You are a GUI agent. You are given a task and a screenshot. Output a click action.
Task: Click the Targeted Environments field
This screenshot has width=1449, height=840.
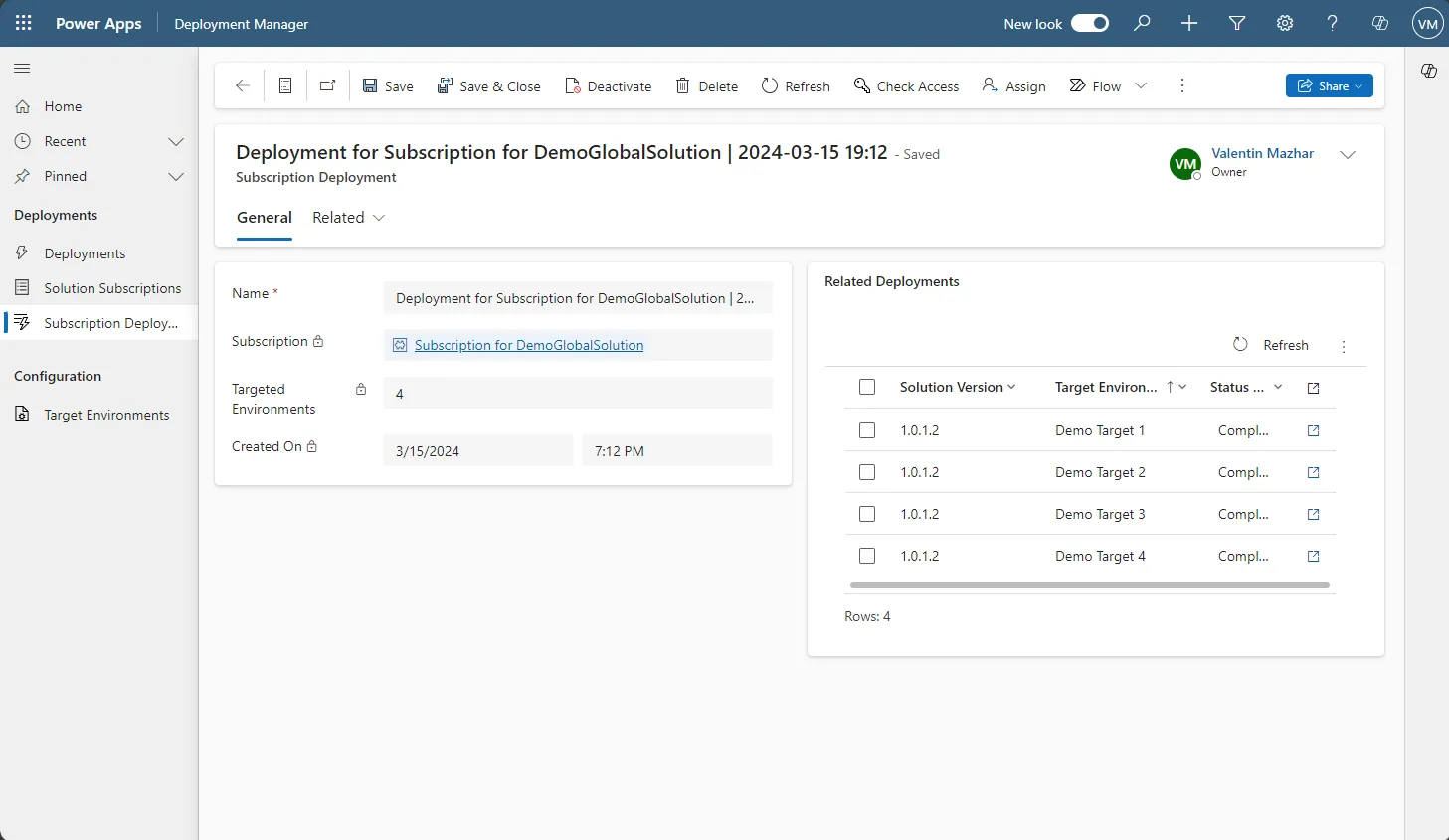click(x=578, y=394)
